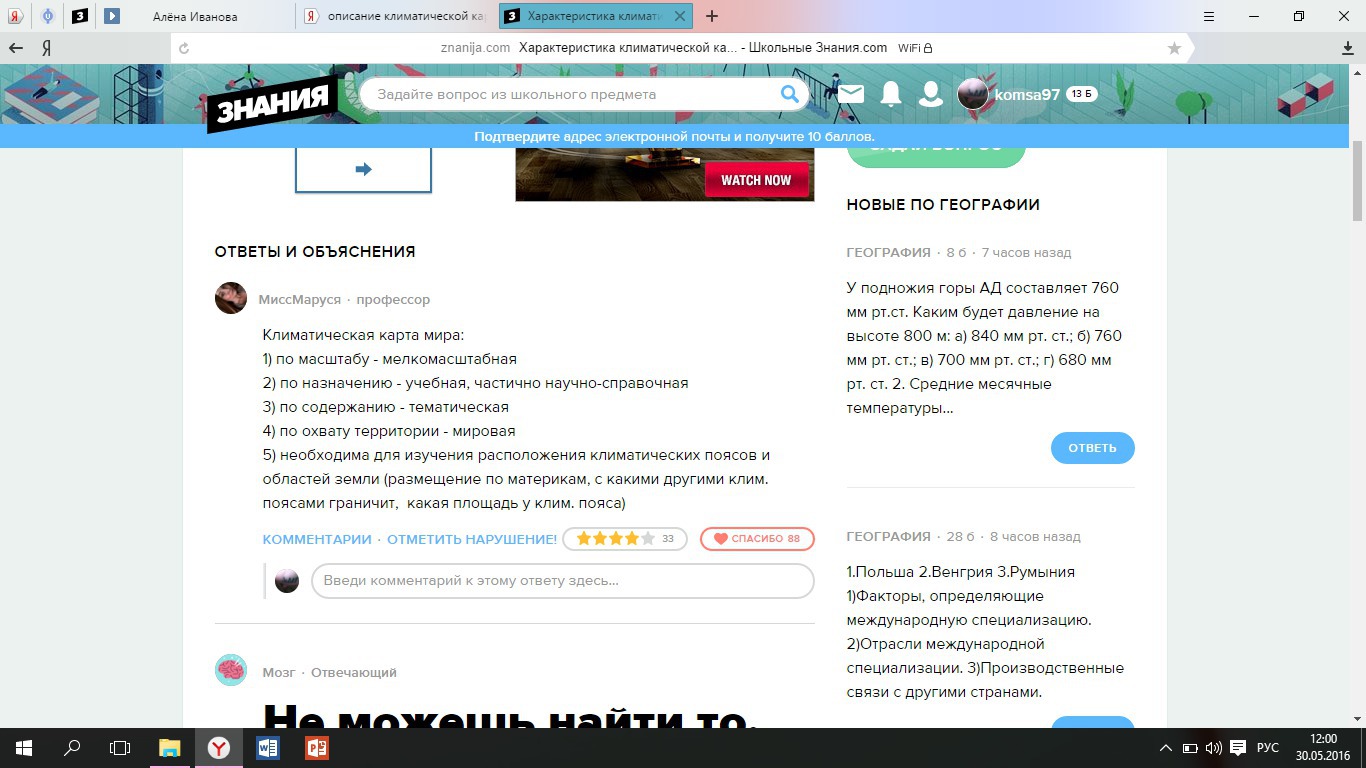Rate the answer with the fifth gray star
Image resolution: width=1366 pixels, height=768 pixels.
coord(648,539)
